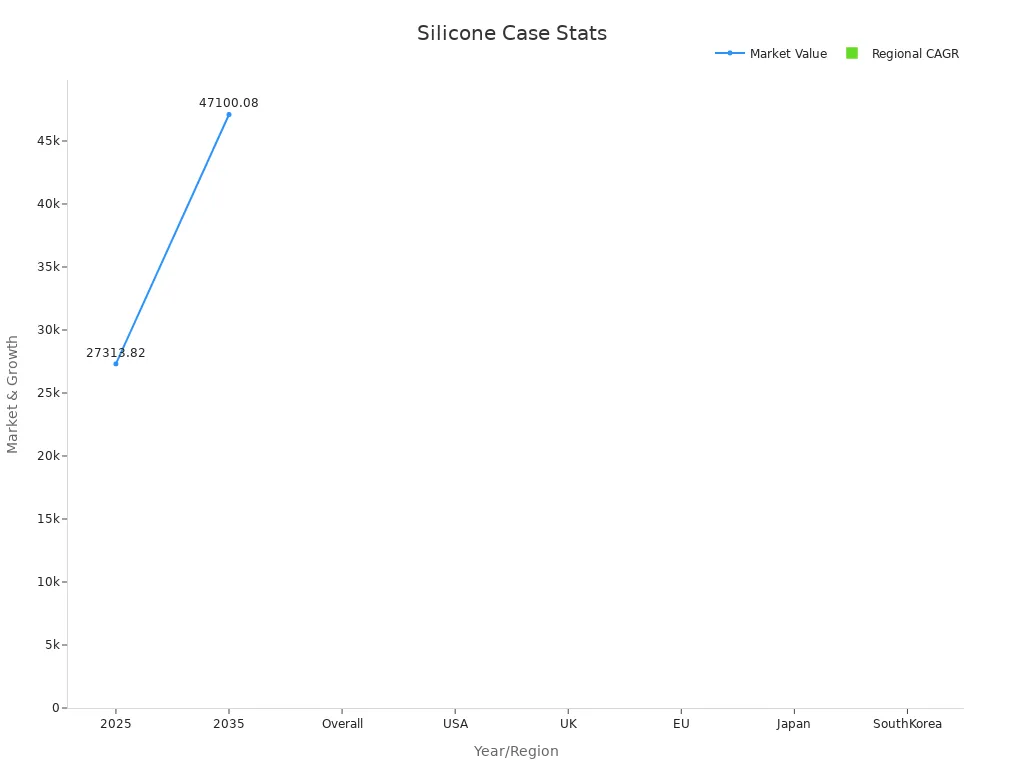Click the UK x-axis label
Screen dimensions: 1024x768
click(x=568, y=724)
